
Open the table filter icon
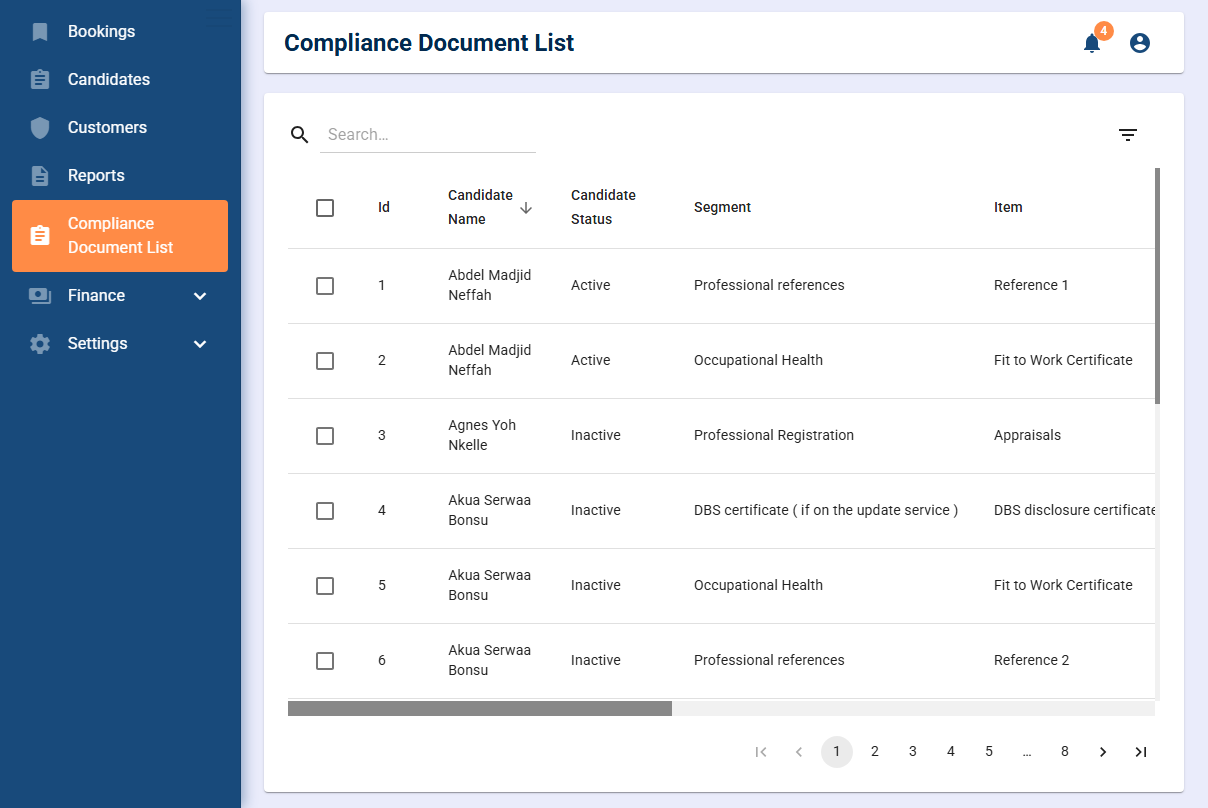[1128, 135]
